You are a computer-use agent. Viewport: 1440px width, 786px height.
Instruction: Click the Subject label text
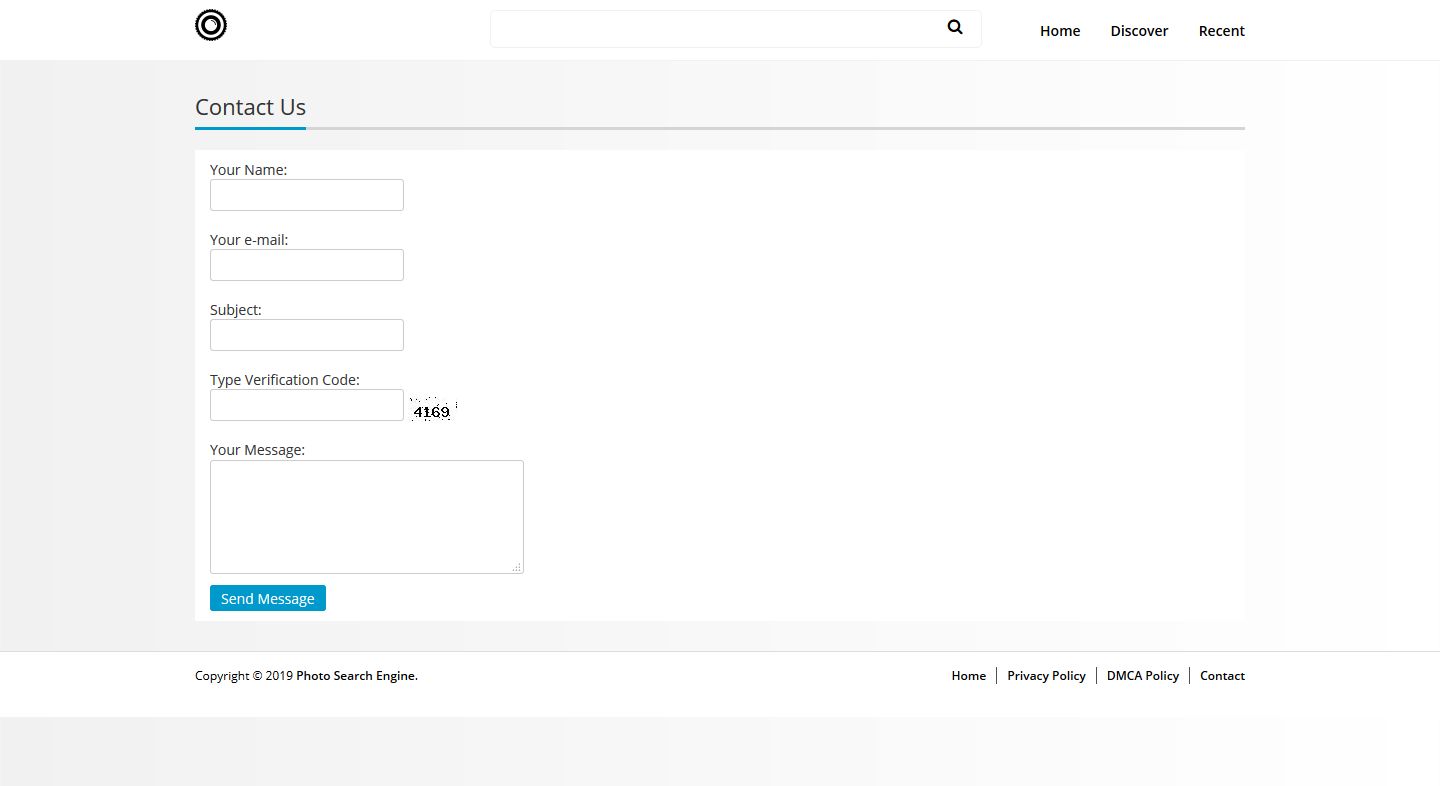236,310
